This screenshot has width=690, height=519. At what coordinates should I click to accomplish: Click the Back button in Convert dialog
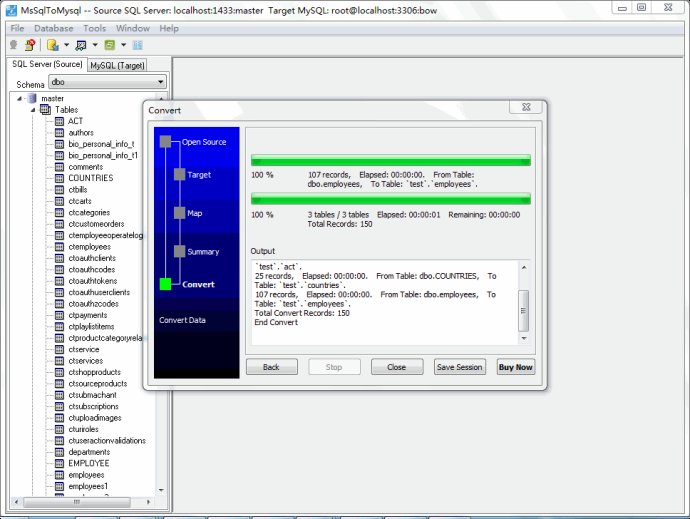272,367
